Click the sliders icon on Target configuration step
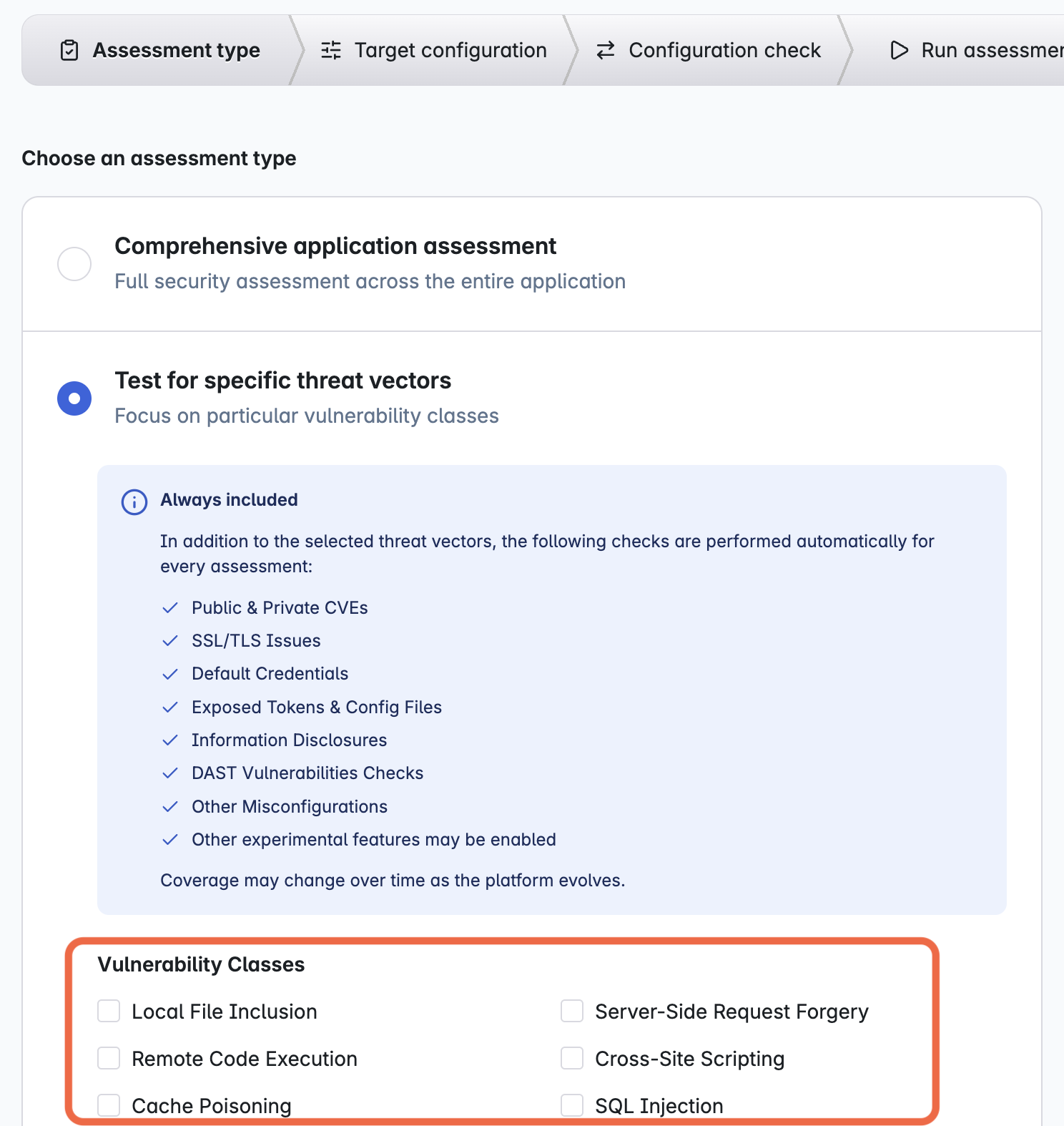Image resolution: width=1064 pixels, height=1126 pixels. 330,50
